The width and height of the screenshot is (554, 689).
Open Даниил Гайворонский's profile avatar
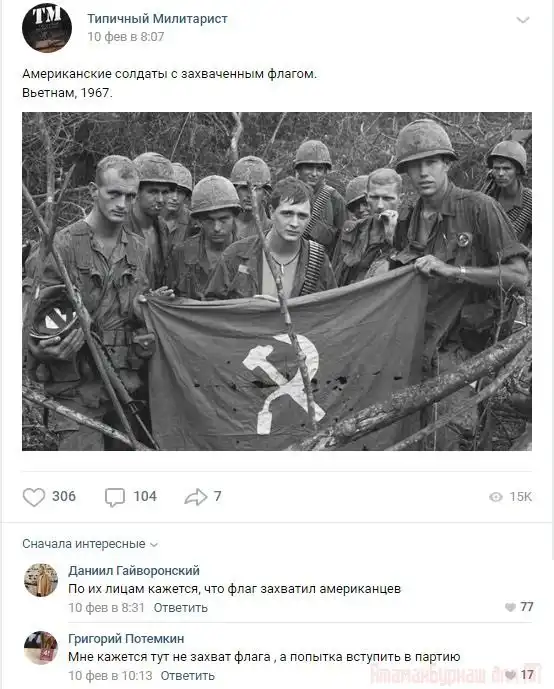pyautogui.click(x=41, y=580)
